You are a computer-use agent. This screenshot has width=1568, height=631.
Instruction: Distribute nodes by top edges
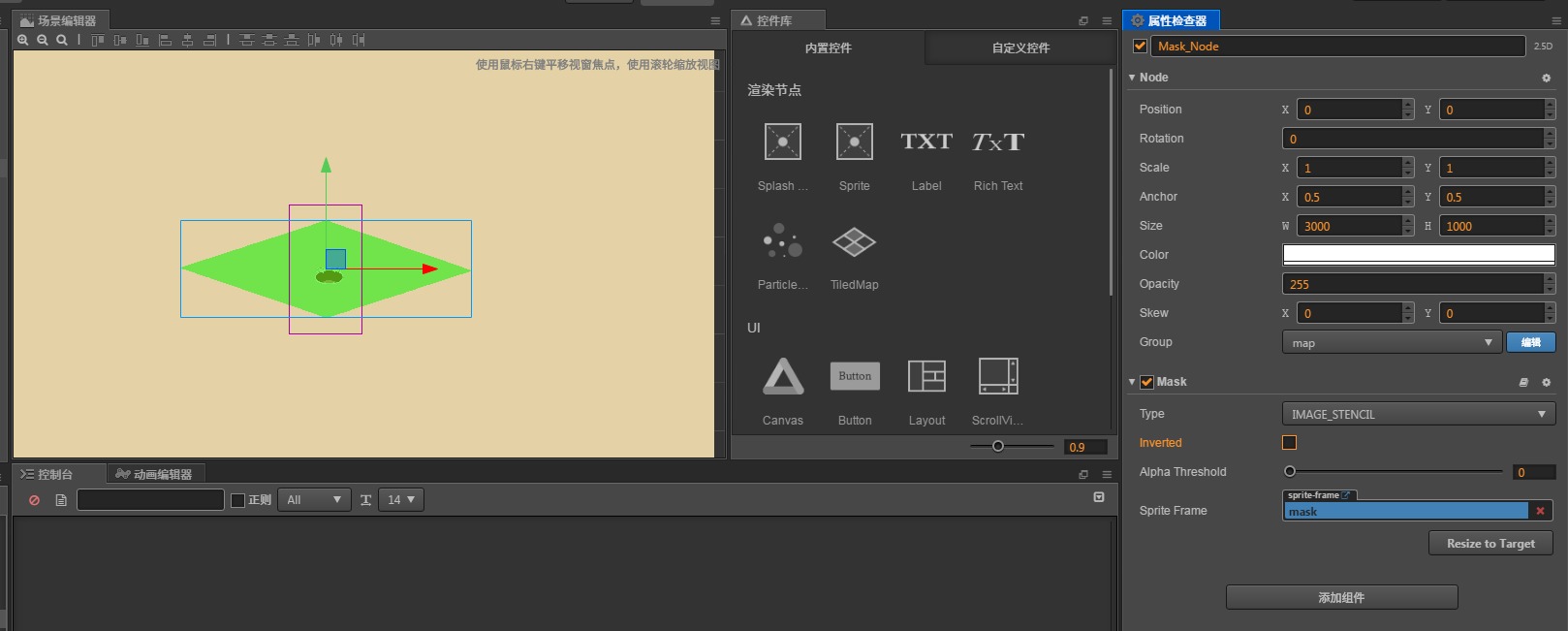click(x=247, y=40)
